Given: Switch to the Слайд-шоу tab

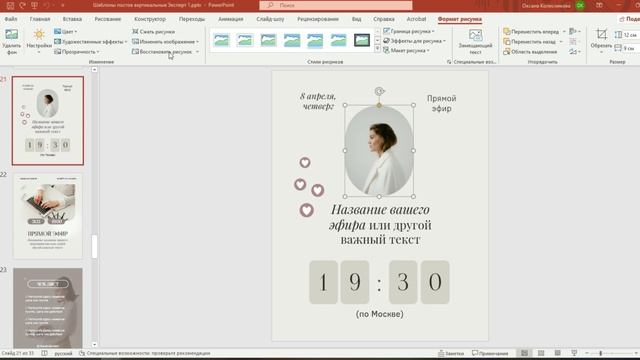Looking at the screenshot, I should [x=270, y=19].
